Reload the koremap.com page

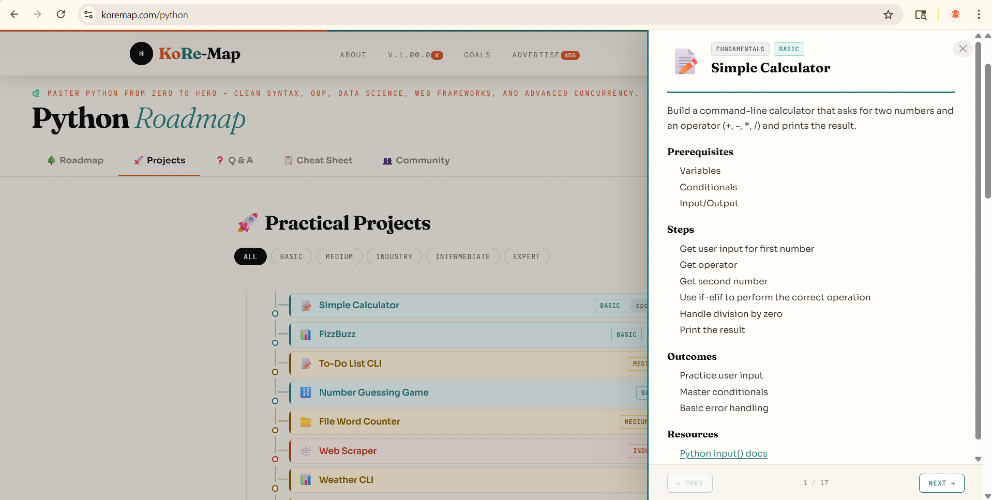[x=61, y=14]
